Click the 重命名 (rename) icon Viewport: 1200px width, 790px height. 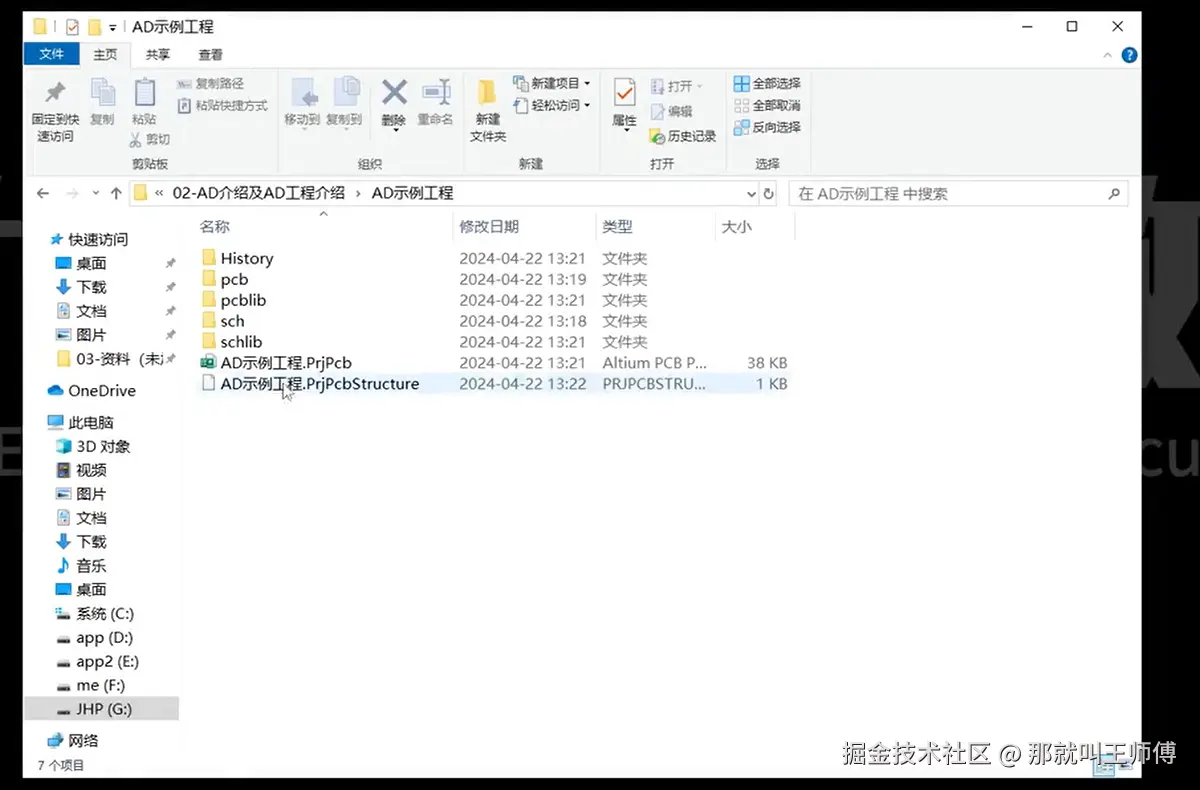436,93
